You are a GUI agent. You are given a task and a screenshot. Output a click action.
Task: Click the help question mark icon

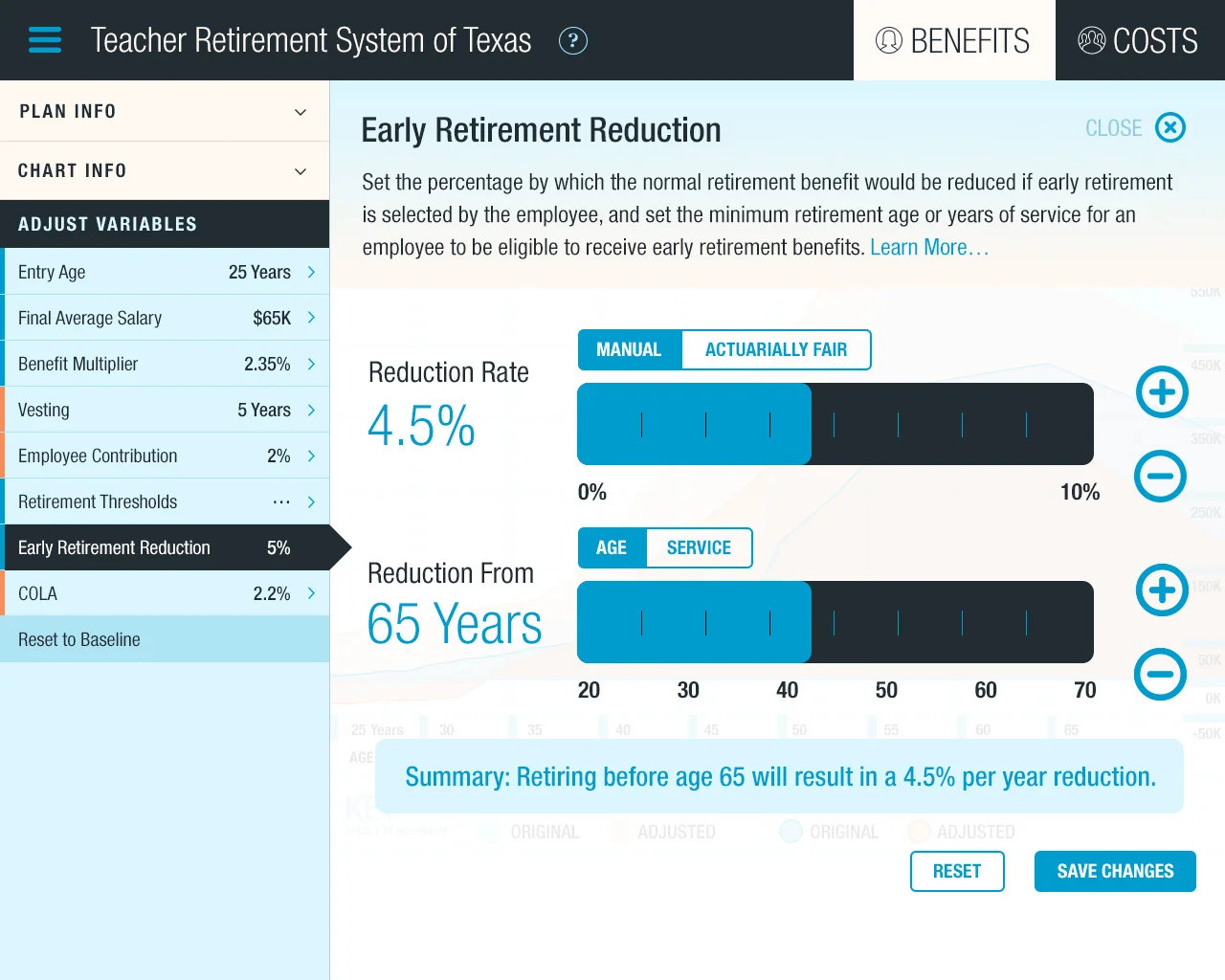pyautogui.click(x=573, y=40)
